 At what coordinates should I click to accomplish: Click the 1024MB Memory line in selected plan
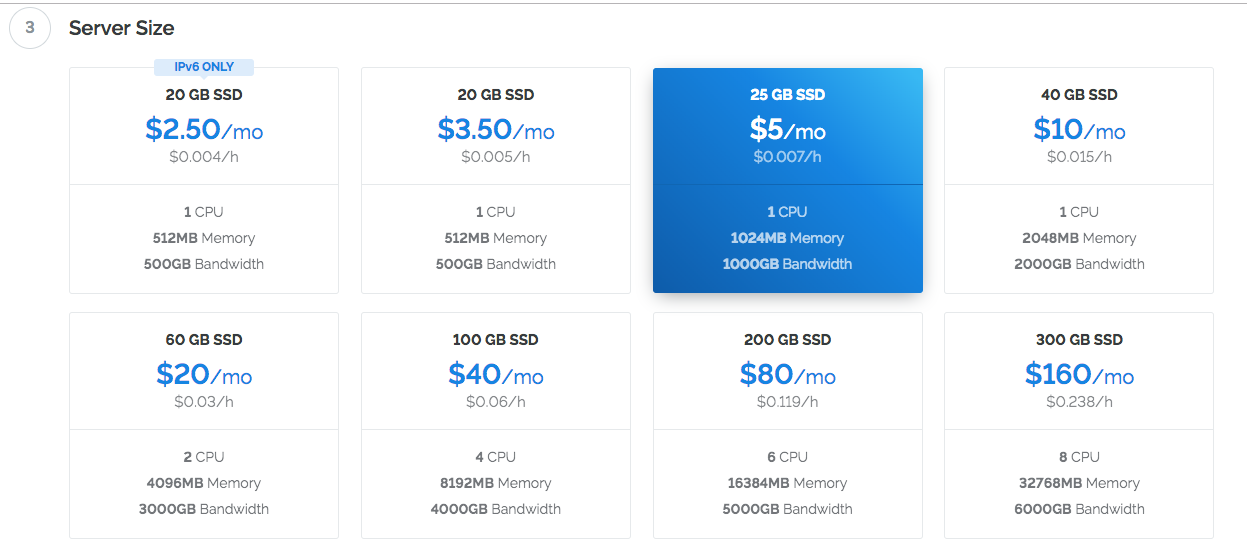tap(788, 238)
